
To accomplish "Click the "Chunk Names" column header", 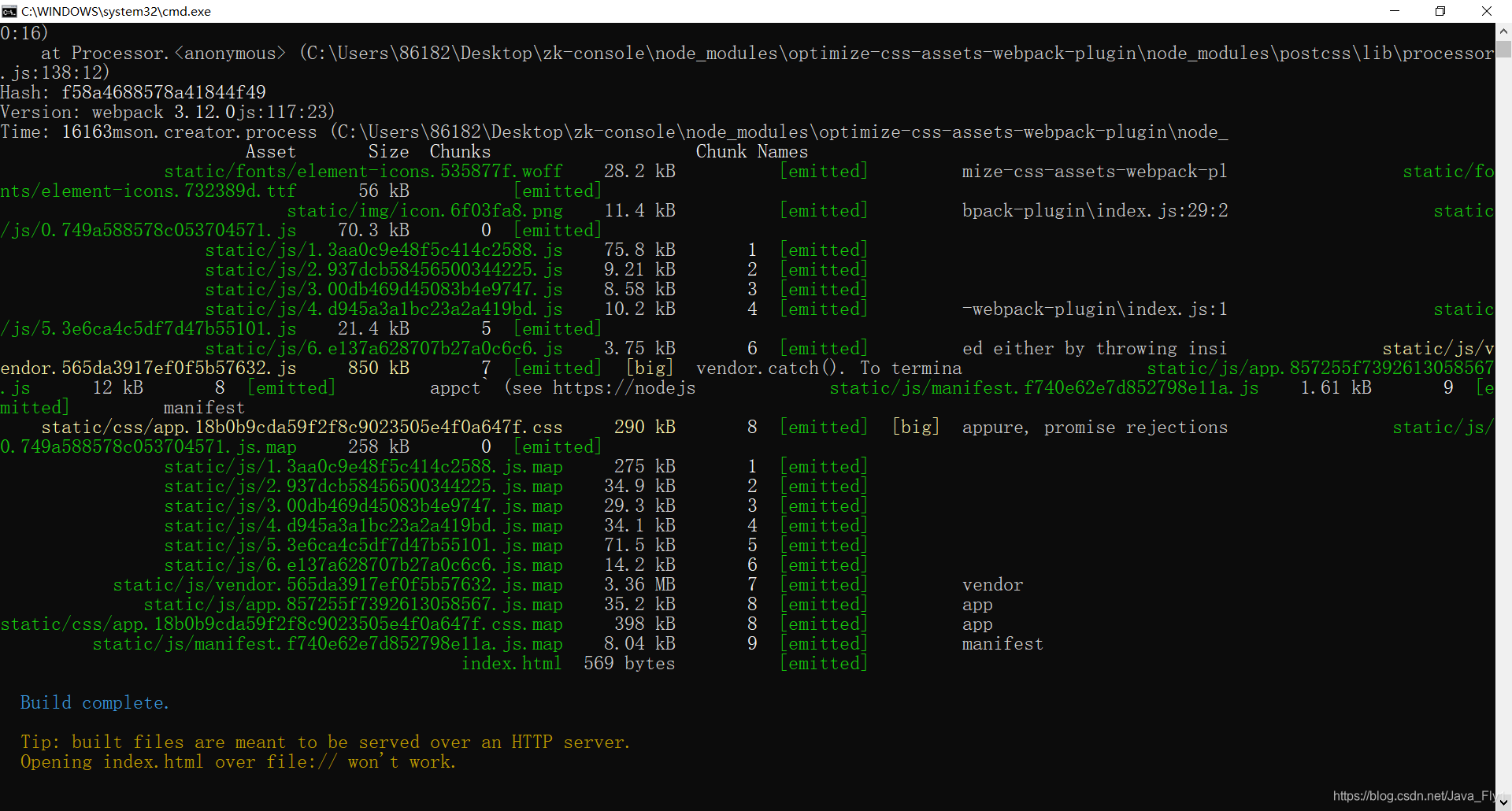I will click(752, 151).
